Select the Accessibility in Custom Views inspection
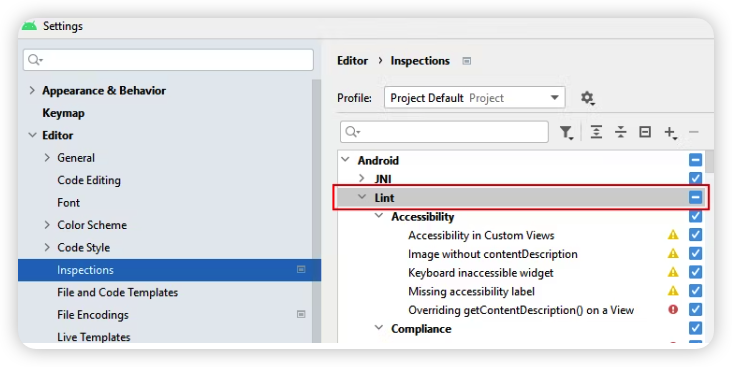 [481, 235]
